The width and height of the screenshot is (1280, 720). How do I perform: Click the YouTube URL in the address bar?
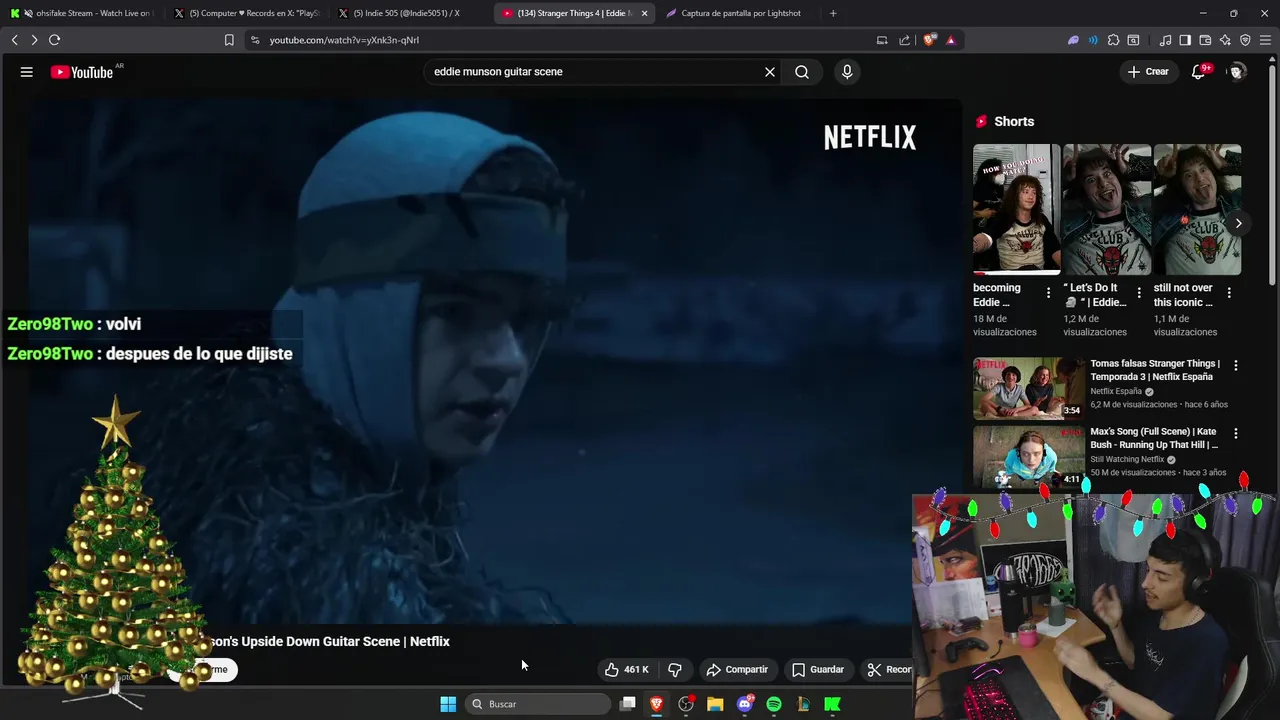[x=344, y=40]
